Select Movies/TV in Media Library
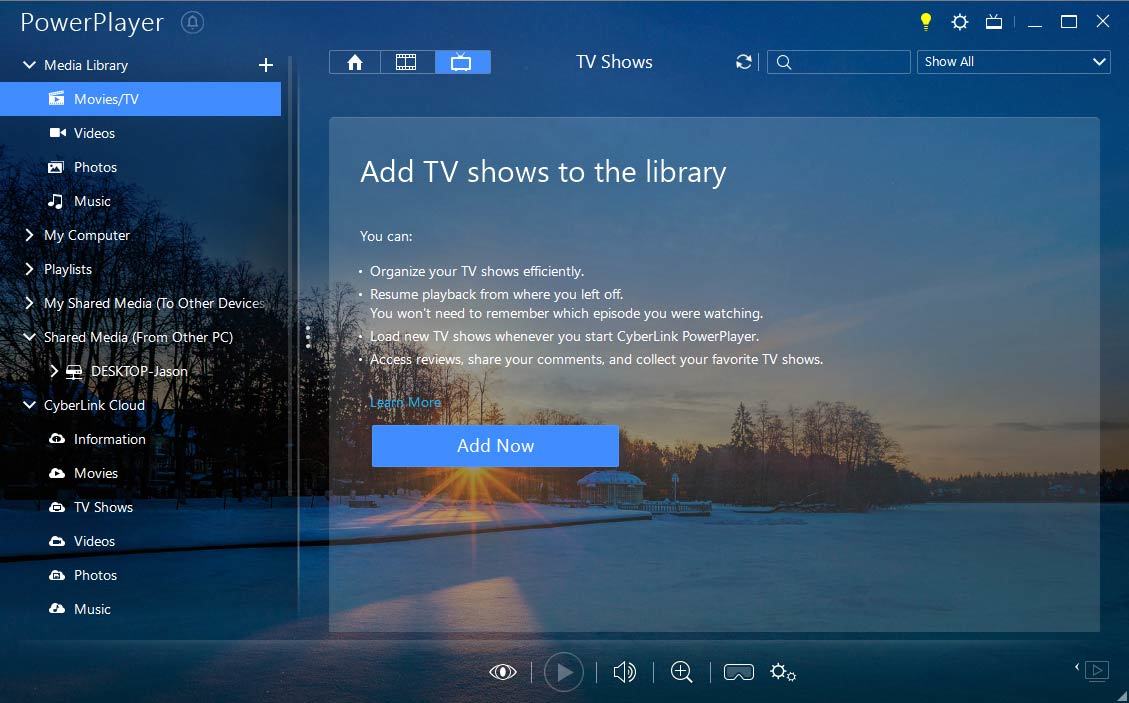The height and width of the screenshot is (703, 1129). tap(140, 99)
